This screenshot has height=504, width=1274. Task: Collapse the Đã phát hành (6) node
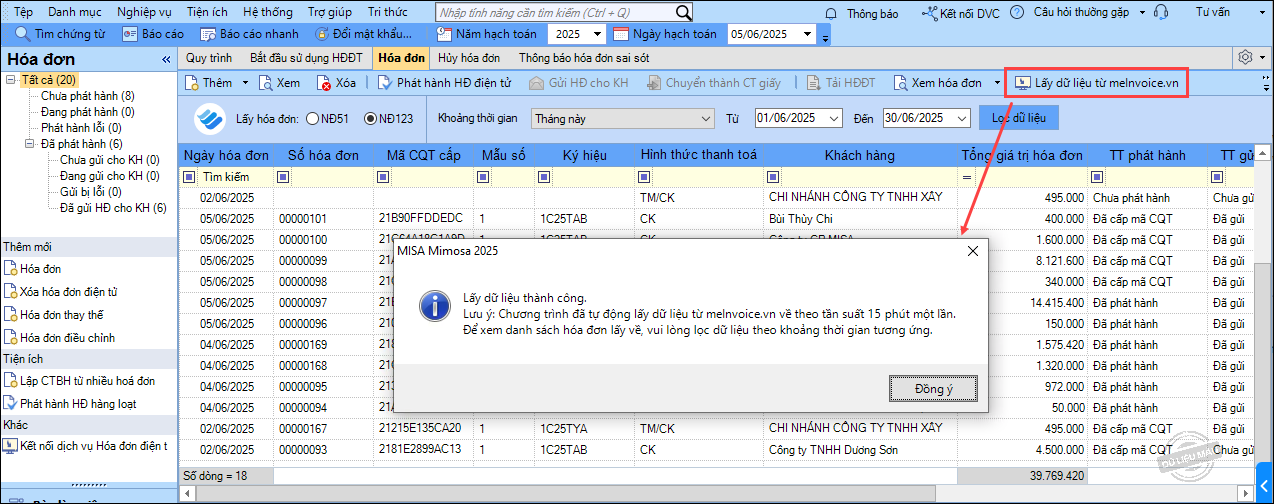click(30, 143)
